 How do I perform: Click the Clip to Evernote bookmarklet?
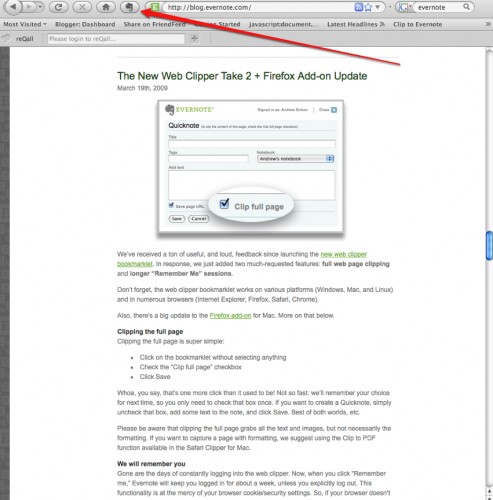(417, 24)
